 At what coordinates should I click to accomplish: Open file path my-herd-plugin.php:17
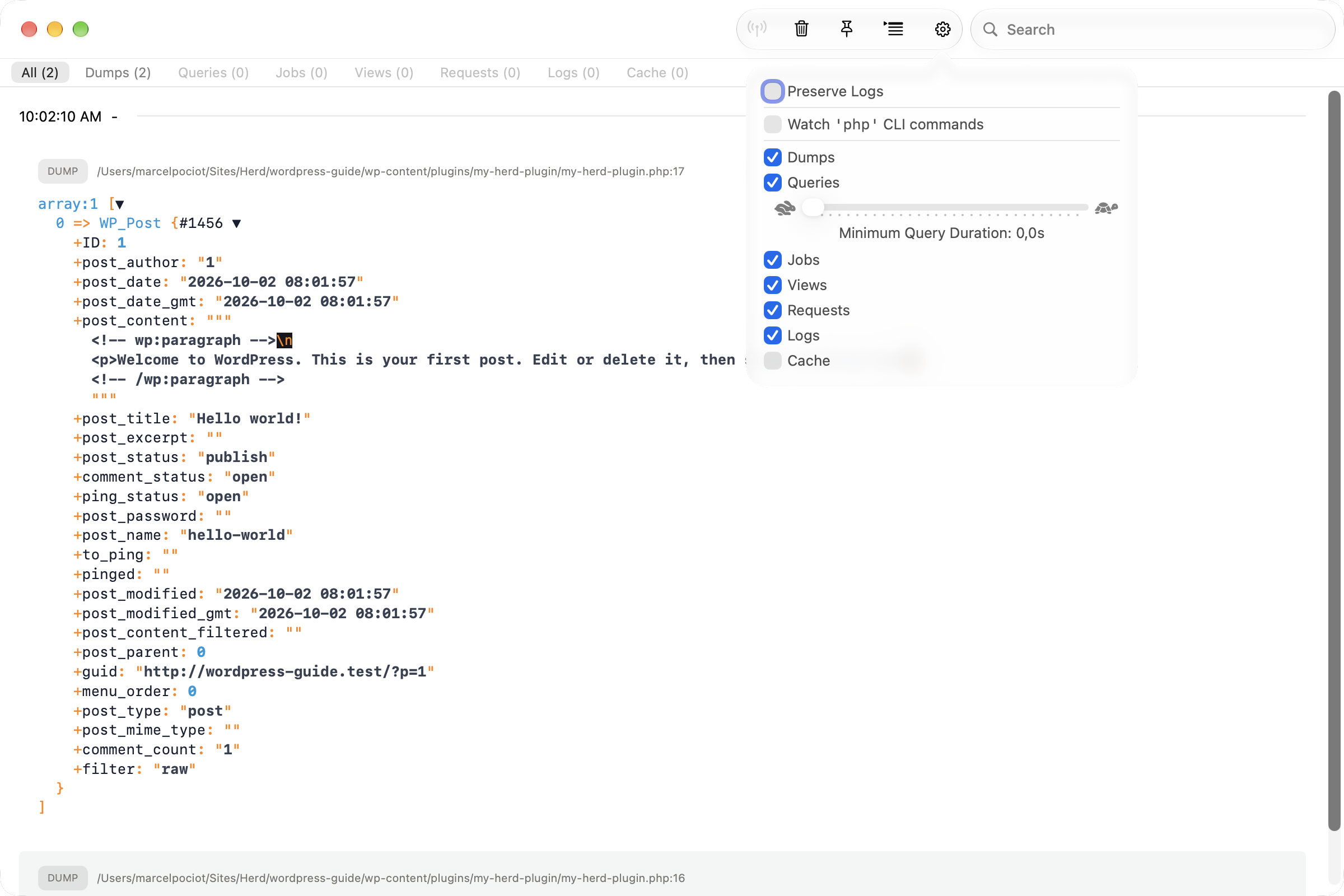pos(390,171)
